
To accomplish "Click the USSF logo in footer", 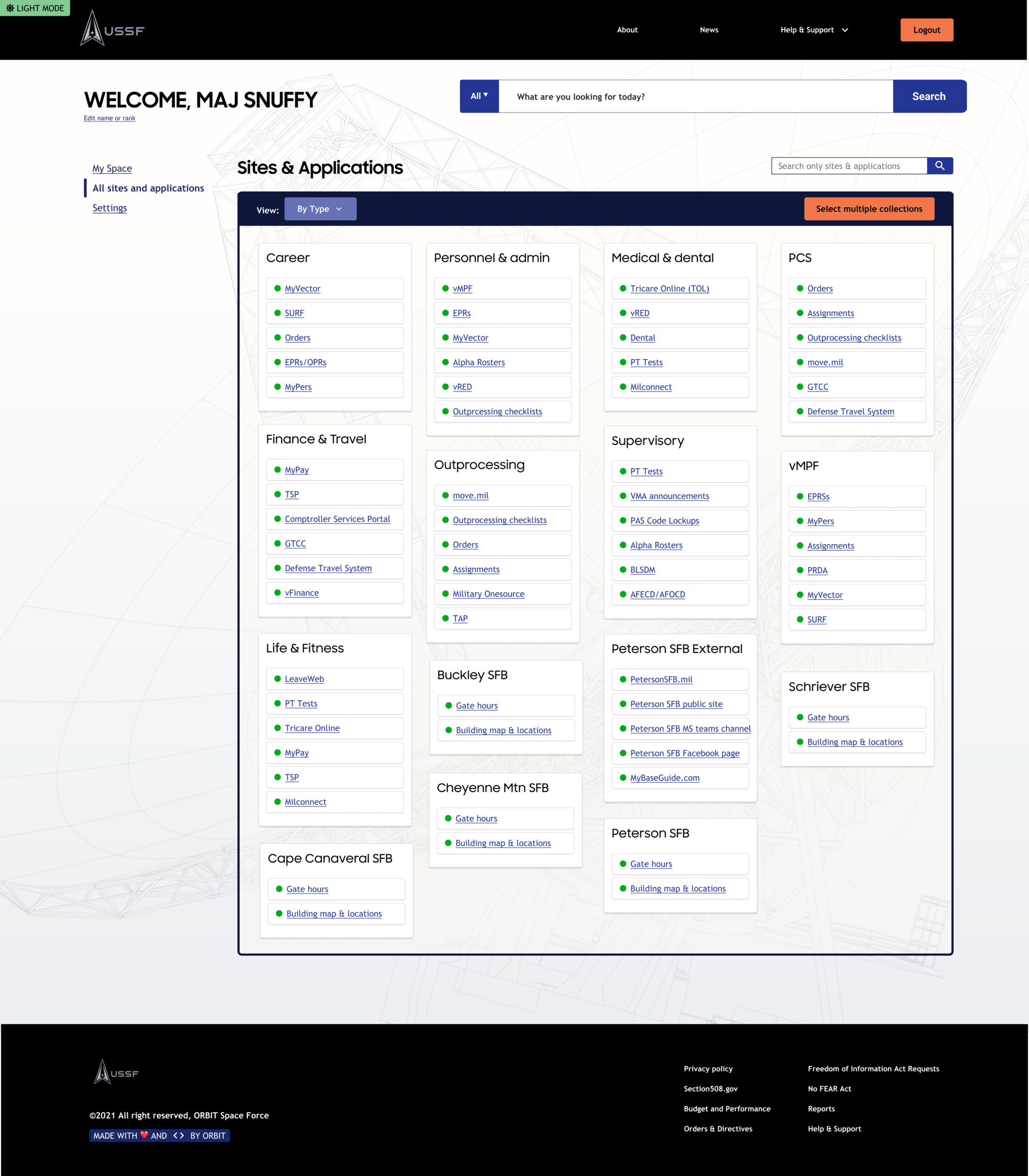I will pos(116,1072).
